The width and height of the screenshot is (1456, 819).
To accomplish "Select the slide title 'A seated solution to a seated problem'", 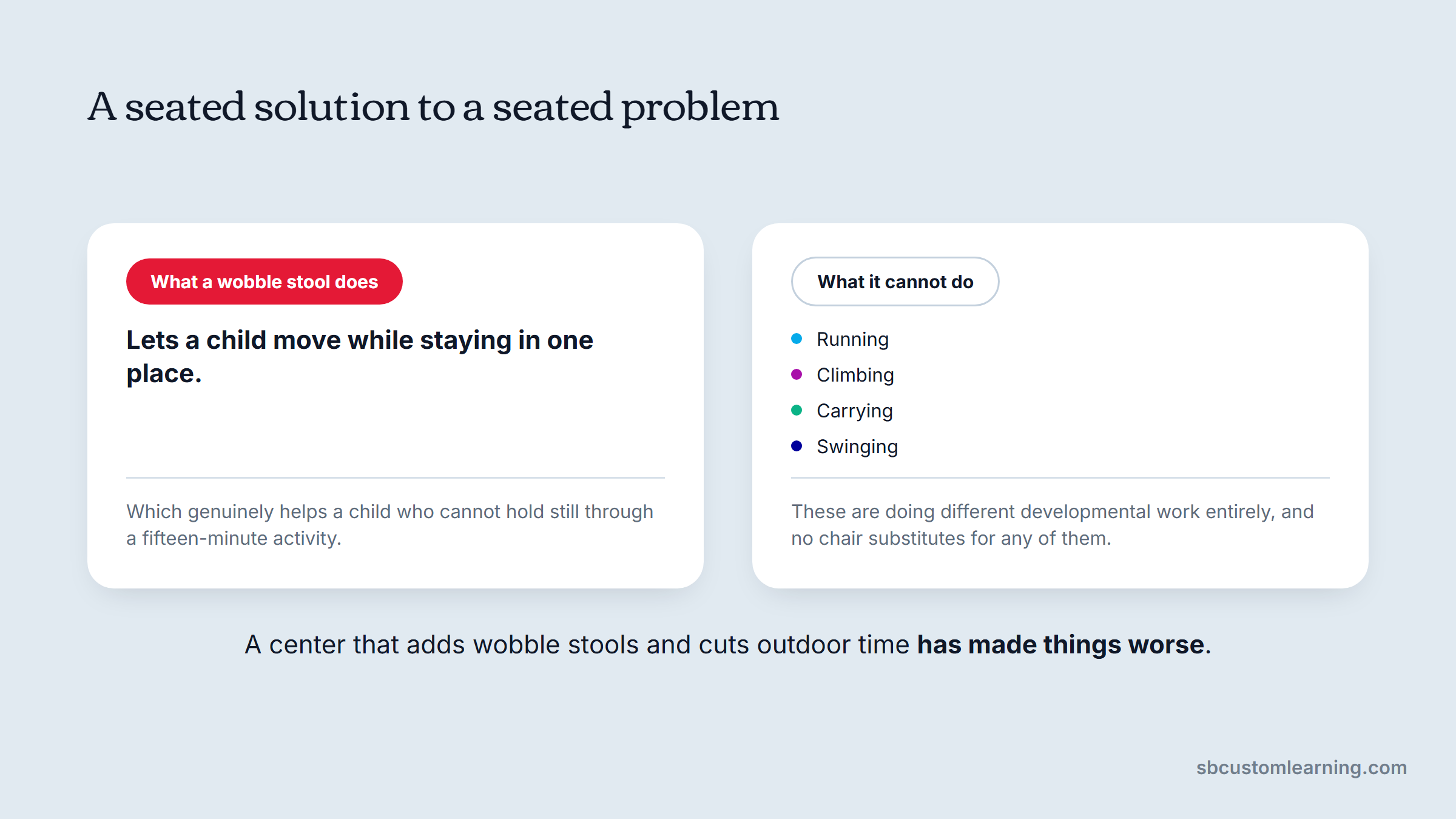I will [x=433, y=107].
